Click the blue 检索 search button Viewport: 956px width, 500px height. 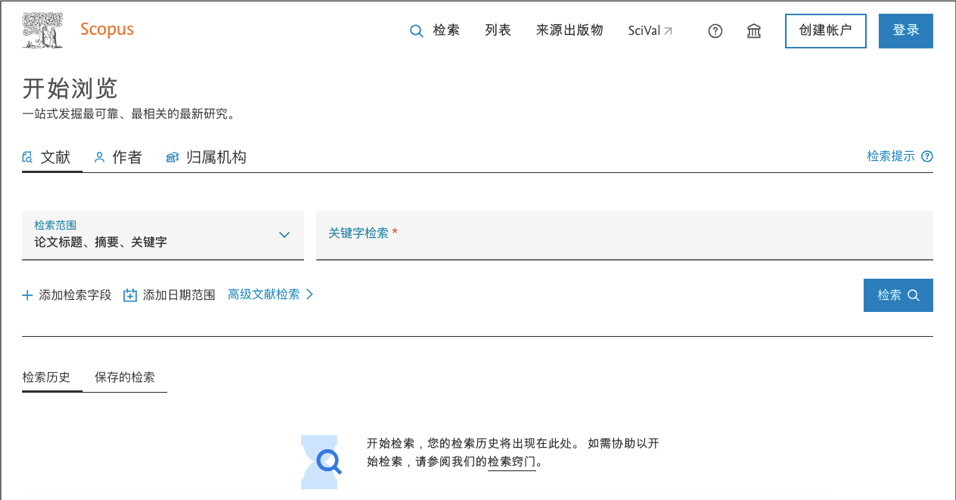pos(897,295)
